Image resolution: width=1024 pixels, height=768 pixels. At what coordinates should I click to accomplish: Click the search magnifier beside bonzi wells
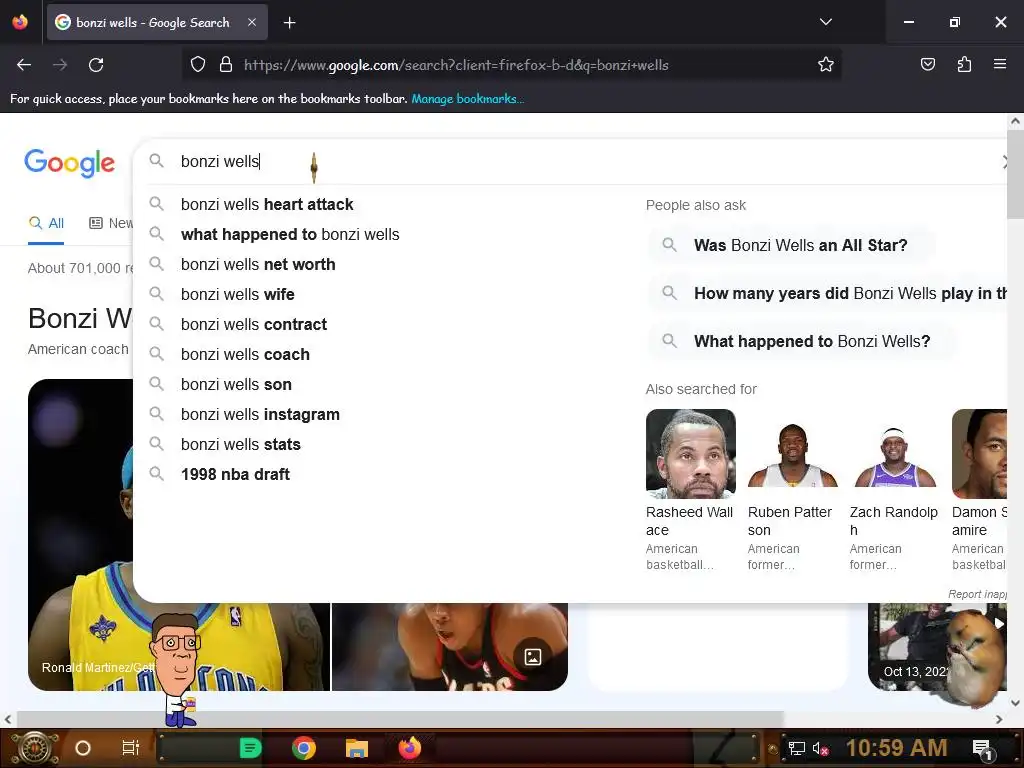coord(156,161)
